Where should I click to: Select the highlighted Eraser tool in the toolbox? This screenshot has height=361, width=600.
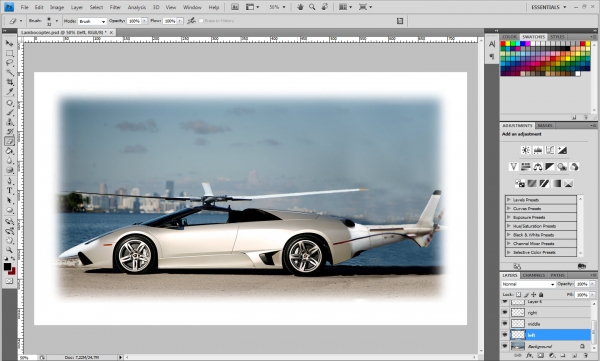[x=9, y=141]
